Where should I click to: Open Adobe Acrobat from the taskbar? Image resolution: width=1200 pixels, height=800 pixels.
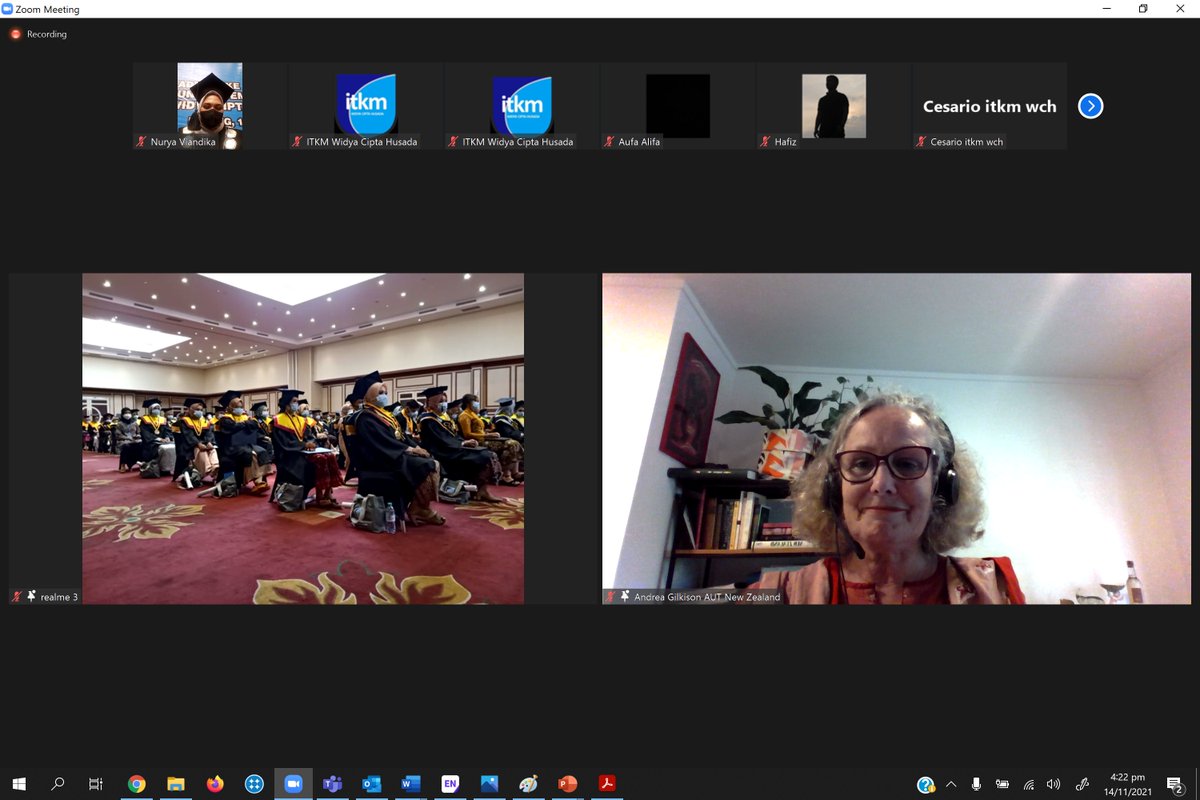[606, 784]
